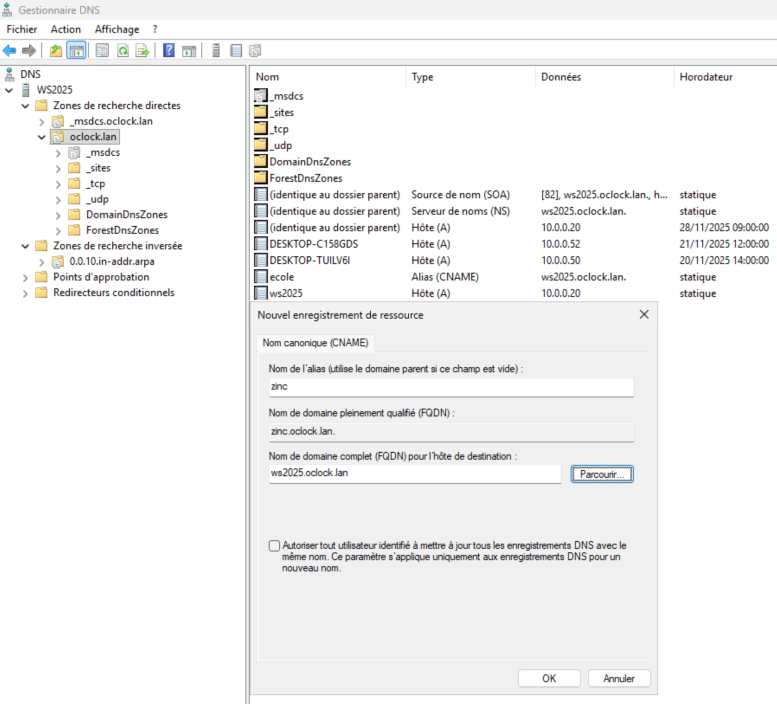This screenshot has height=704, width=777.
Task: Click the Export list toolbar icon
Action: coord(142,50)
